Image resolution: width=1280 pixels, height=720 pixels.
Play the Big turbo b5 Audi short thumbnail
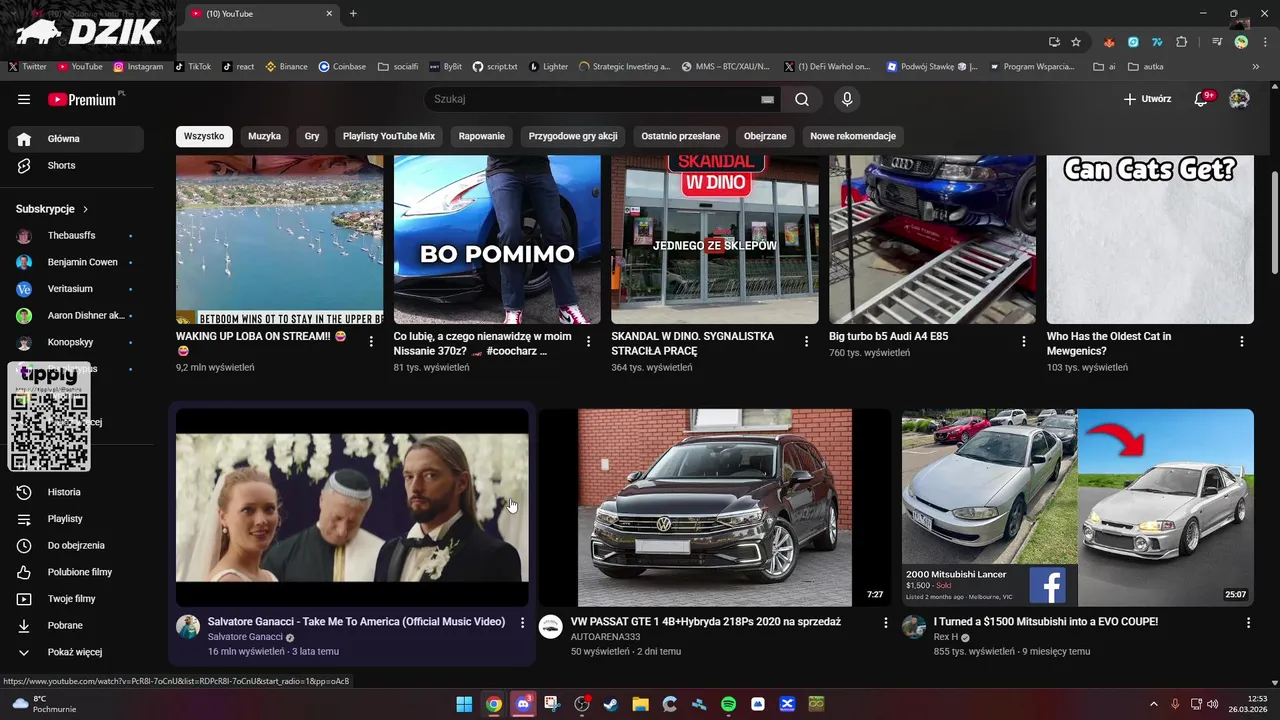point(932,240)
